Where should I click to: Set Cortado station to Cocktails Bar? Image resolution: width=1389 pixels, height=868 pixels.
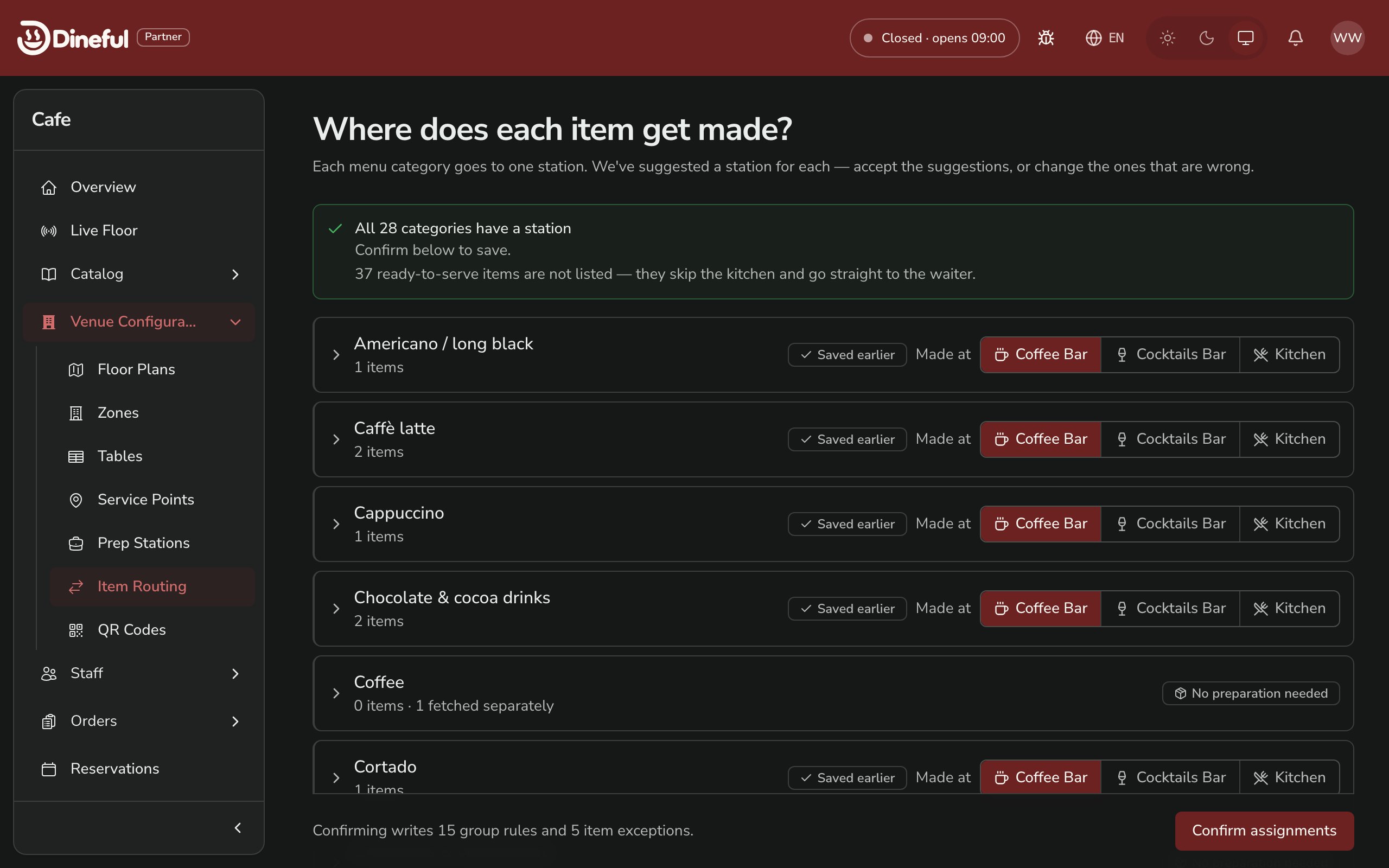click(1170, 777)
